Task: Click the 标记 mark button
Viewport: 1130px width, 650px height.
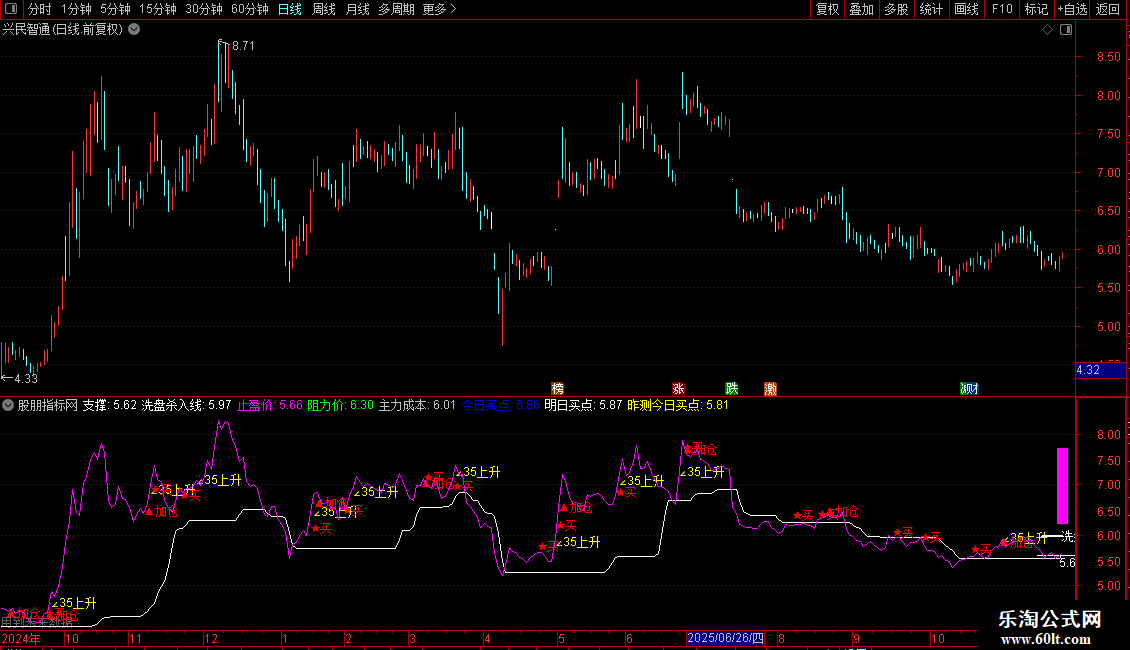Action: [1036, 9]
